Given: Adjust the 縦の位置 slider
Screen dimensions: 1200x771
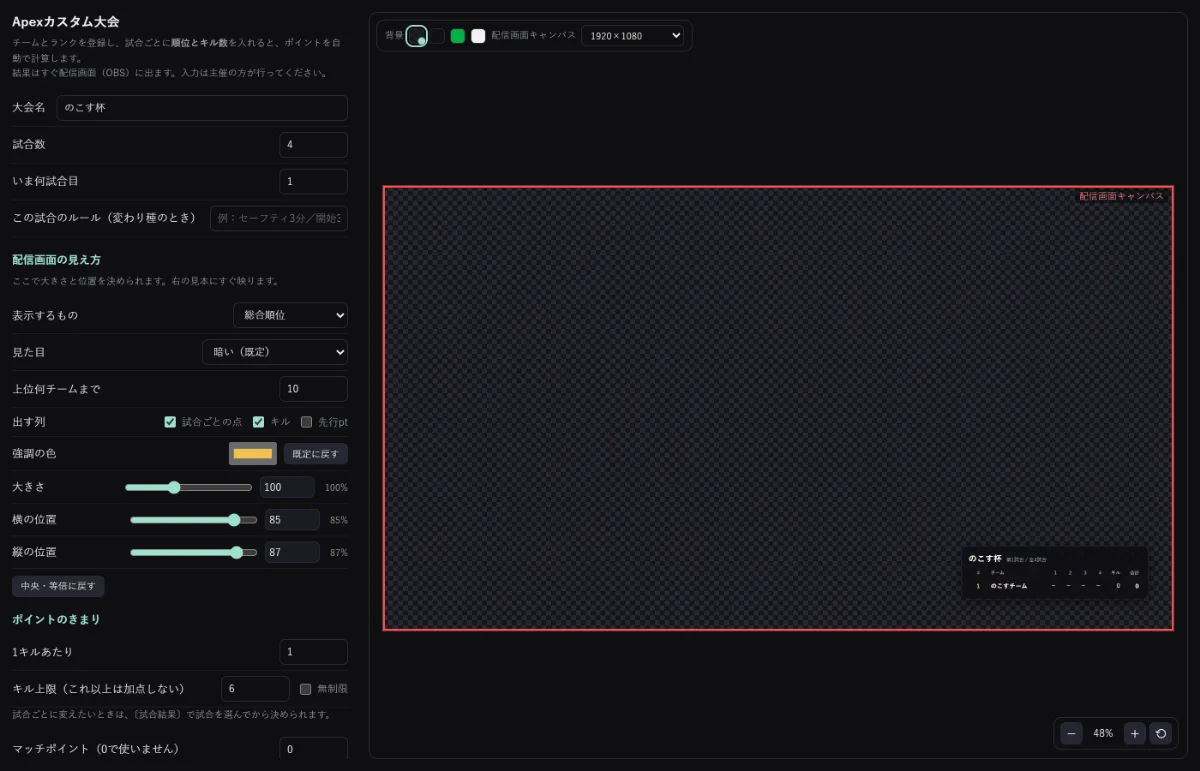Looking at the screenshot, I should point(194,552).
